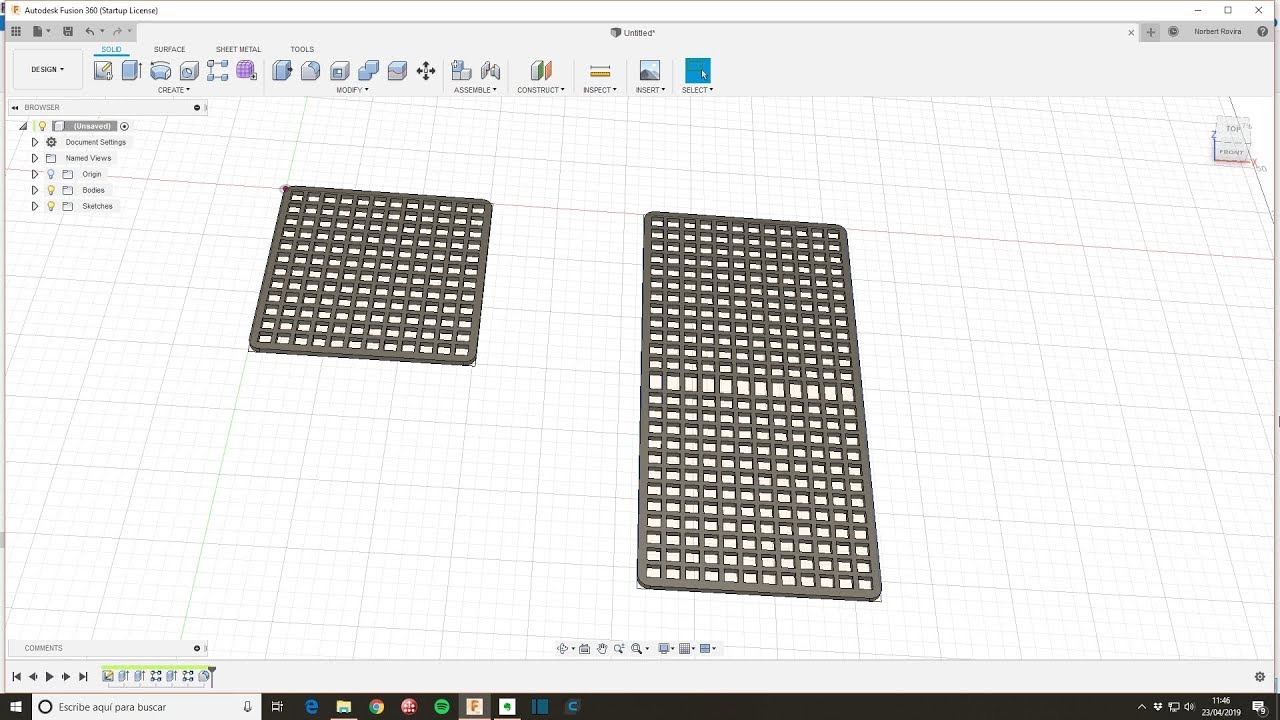
Task: Open the DESIGN workspace dropdown
Action: (x=47, y=70)
